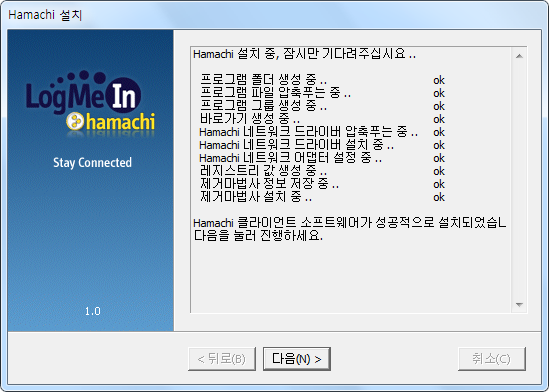Click the yellow hamachi logo icon
Screen dimensions: 549x392
point(75,121)
